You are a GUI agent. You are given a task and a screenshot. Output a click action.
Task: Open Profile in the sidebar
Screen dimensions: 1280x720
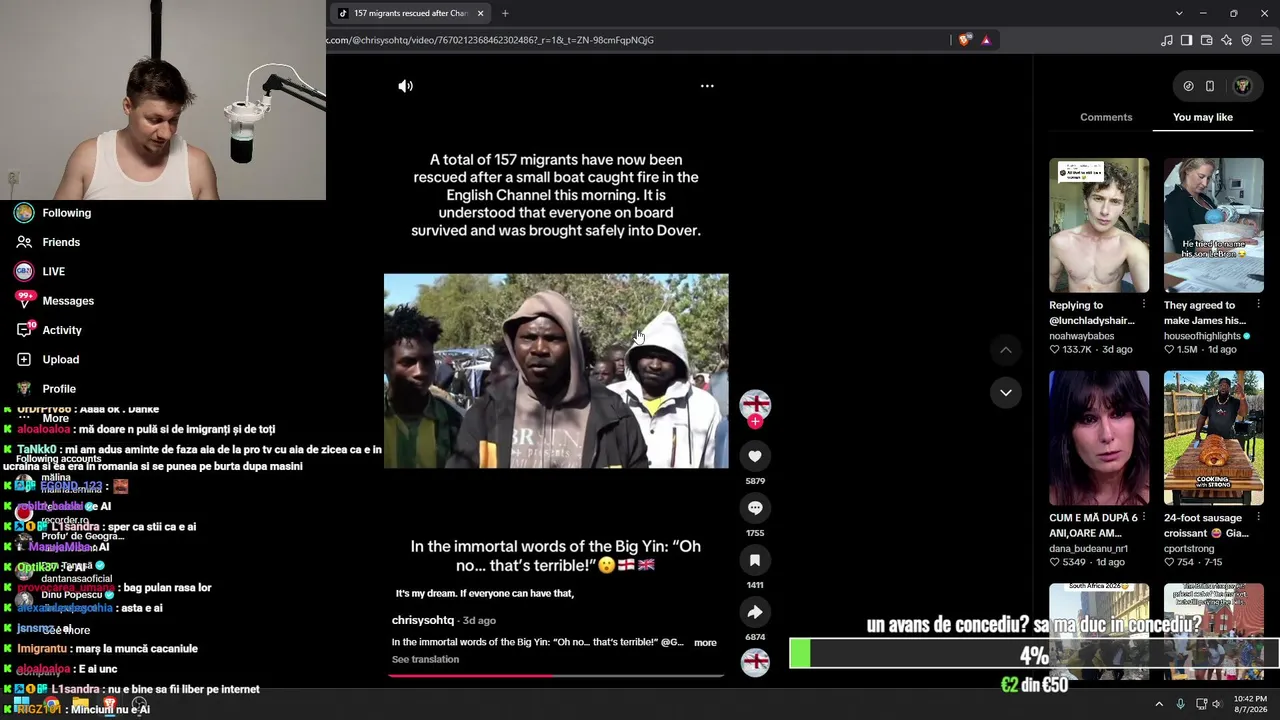45,389
